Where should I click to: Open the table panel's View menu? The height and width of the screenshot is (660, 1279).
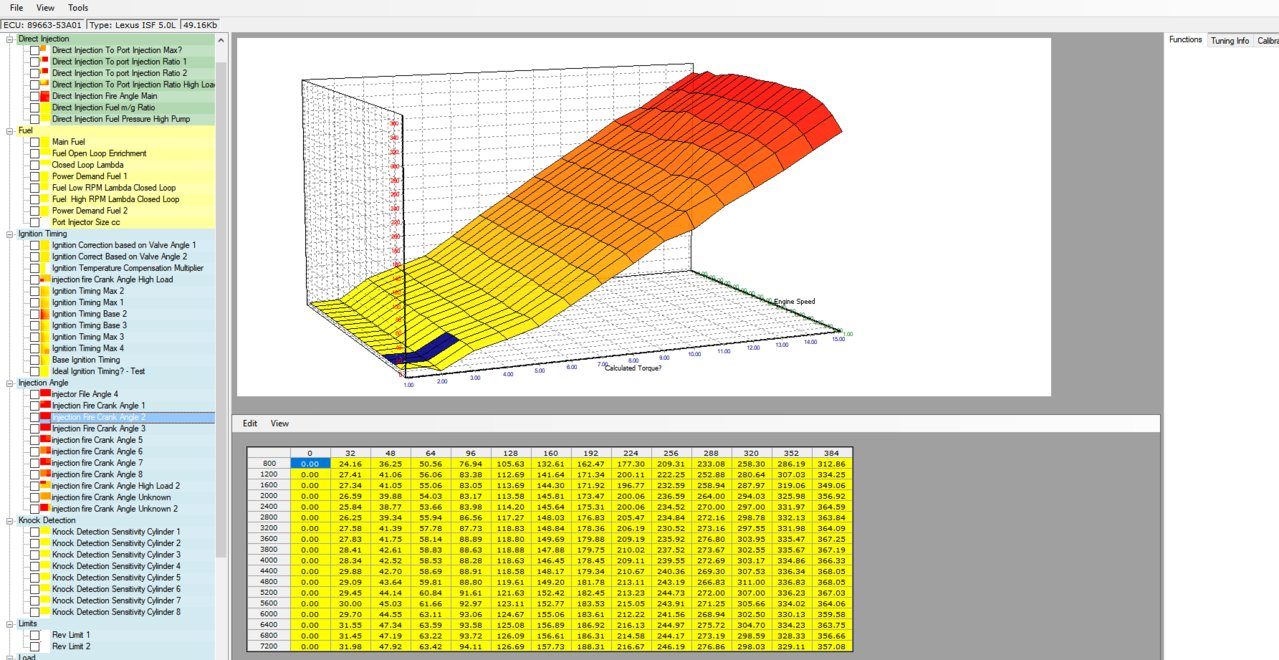[x=280, y=424]
